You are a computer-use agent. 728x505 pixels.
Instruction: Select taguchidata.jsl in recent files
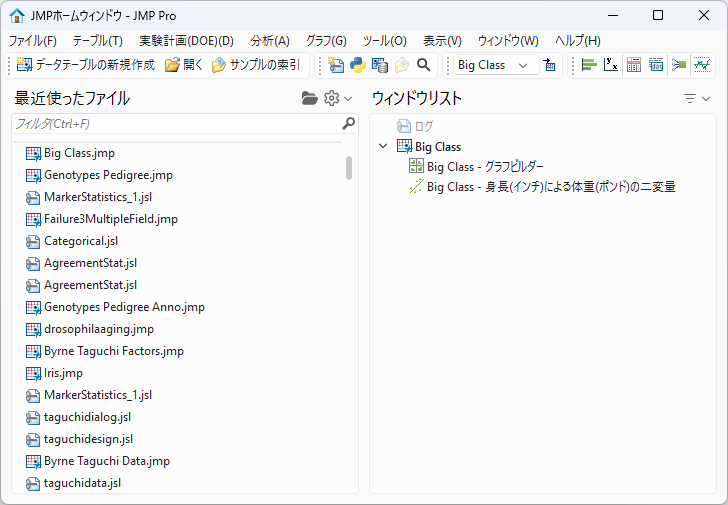coord(82,483)
